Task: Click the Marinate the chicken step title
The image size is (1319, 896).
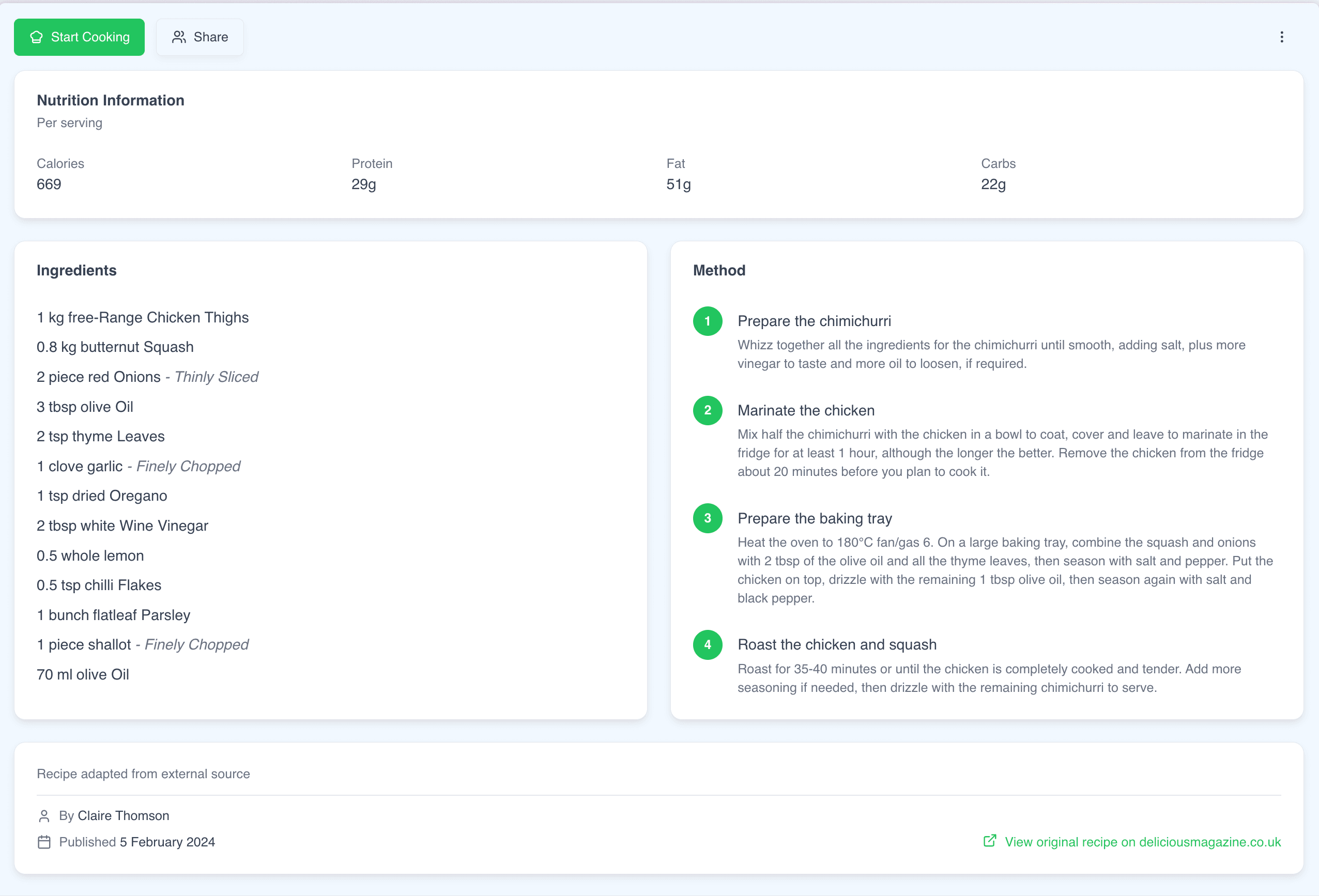Action: [x=805, y=410]
